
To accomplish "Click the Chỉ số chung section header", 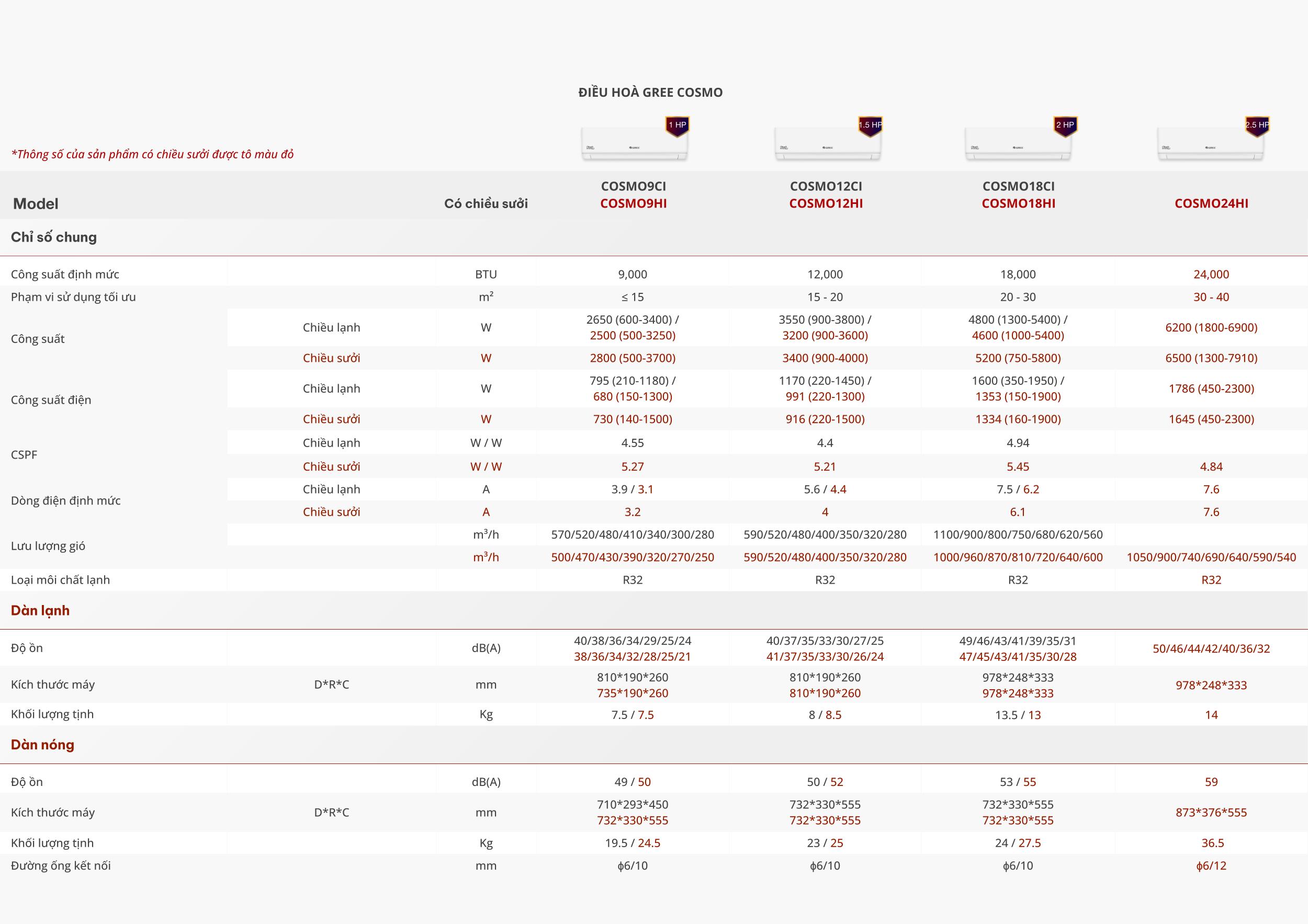I will click(53, 237).
